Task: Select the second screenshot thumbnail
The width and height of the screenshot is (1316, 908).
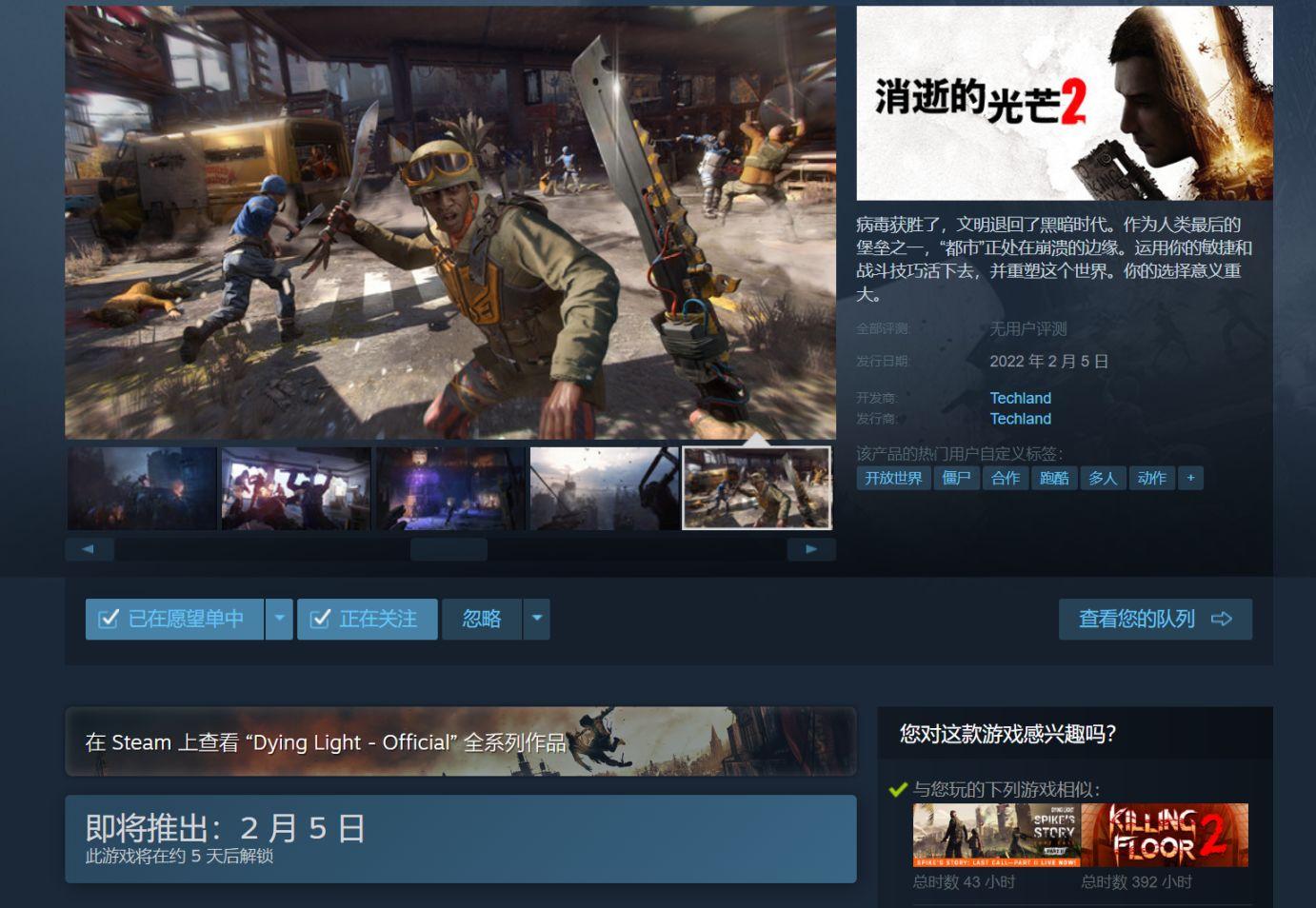Action: (x=296, y=488)
